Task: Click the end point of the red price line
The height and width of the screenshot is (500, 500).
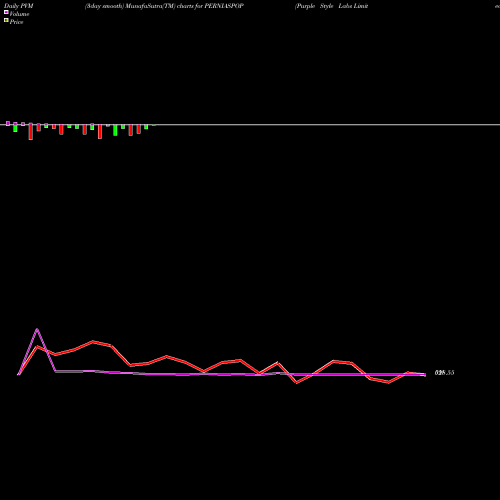Action: coord(425,374)
